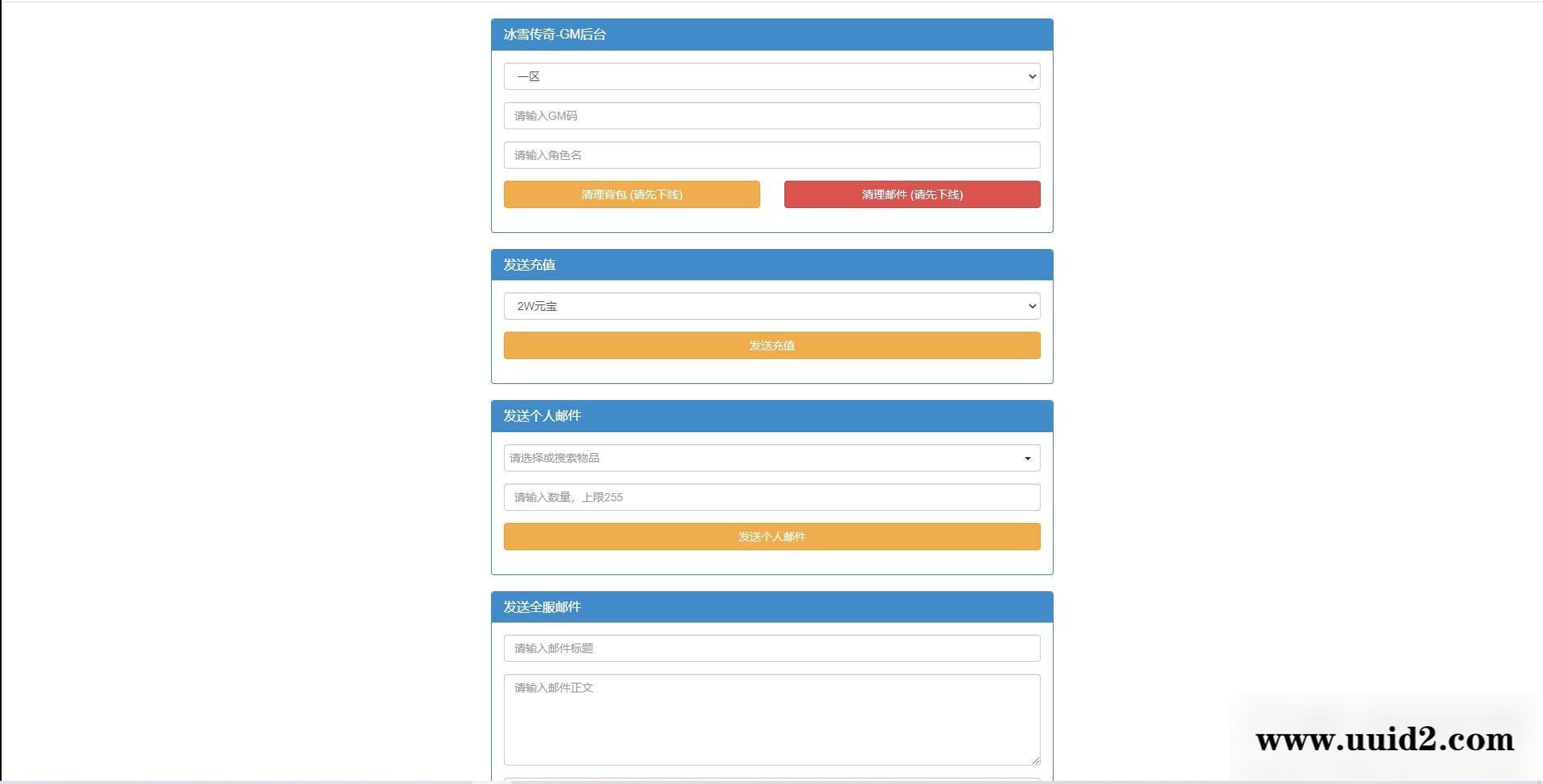Image resolution: width=1543 pixels, height=784 pixels.
Task: Open the 请选择或搜索物品 item selector
Action: (771, 458)
